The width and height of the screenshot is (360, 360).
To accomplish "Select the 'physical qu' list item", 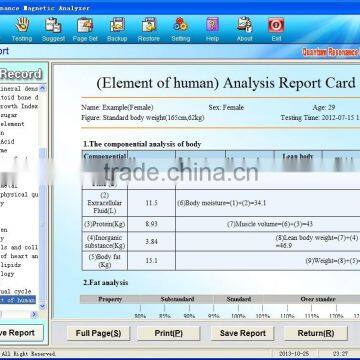I will coord(19,194).
